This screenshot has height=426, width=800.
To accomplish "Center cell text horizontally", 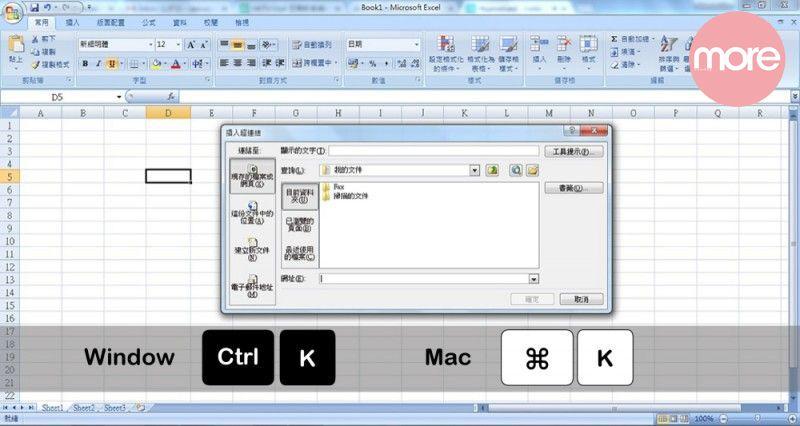I will click(237, 63).
